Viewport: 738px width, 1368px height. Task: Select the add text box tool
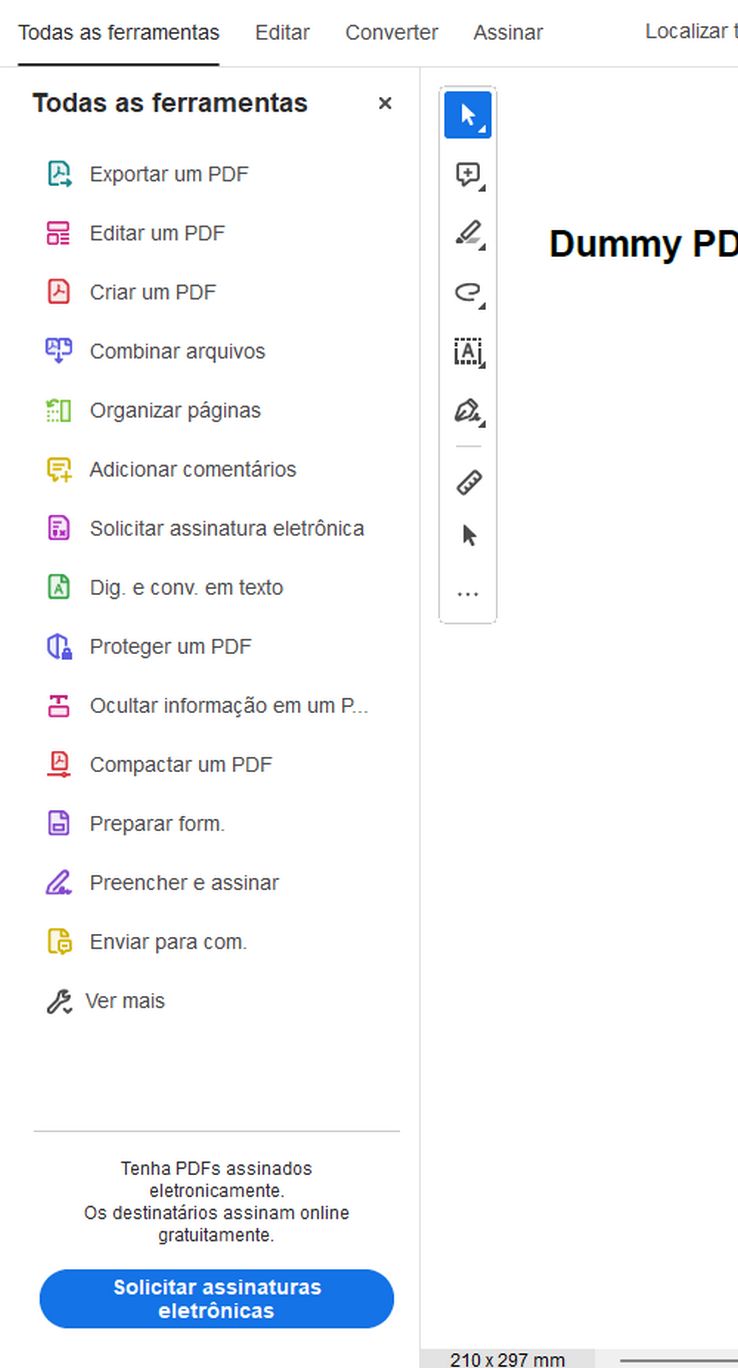(467, 352)
